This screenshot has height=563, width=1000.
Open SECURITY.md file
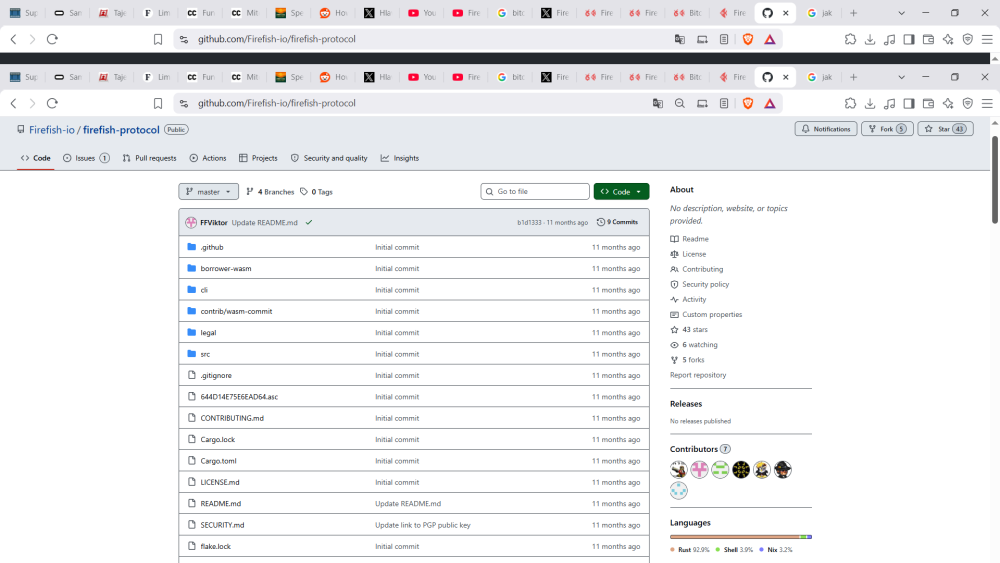222,525
